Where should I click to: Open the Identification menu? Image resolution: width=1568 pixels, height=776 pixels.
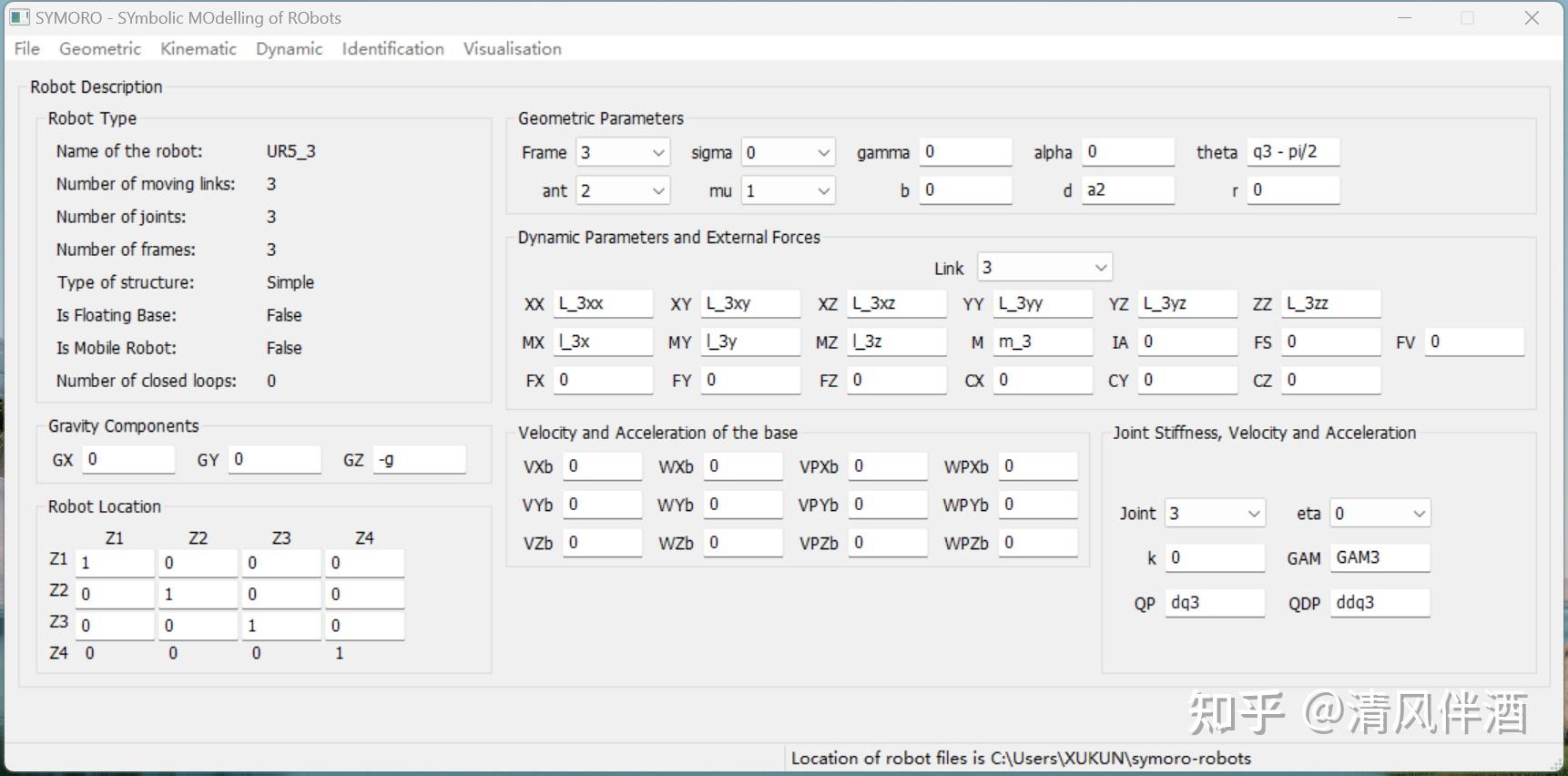point(392,49)
